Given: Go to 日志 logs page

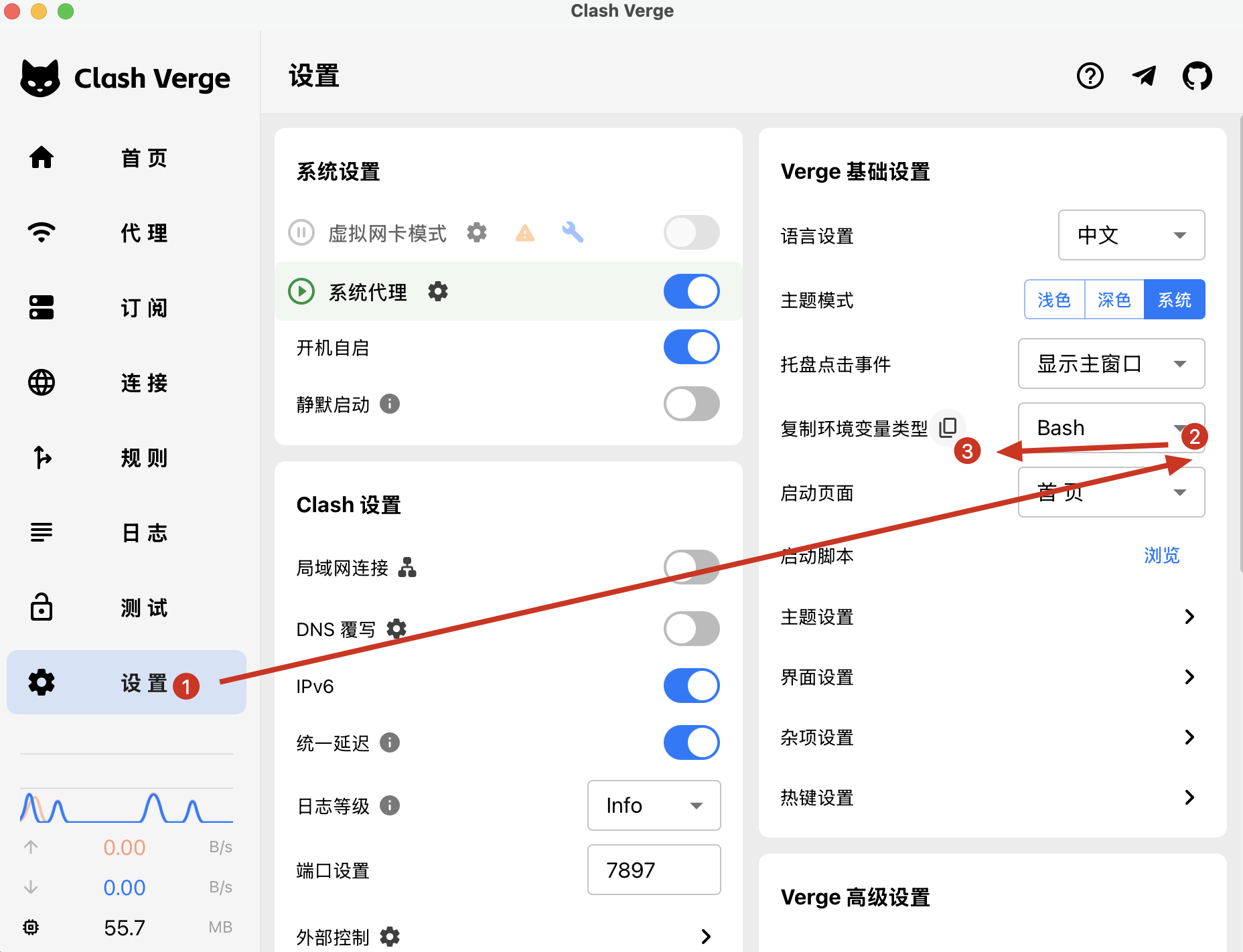Looking at the screenshot, I should (x=127, y=533).
